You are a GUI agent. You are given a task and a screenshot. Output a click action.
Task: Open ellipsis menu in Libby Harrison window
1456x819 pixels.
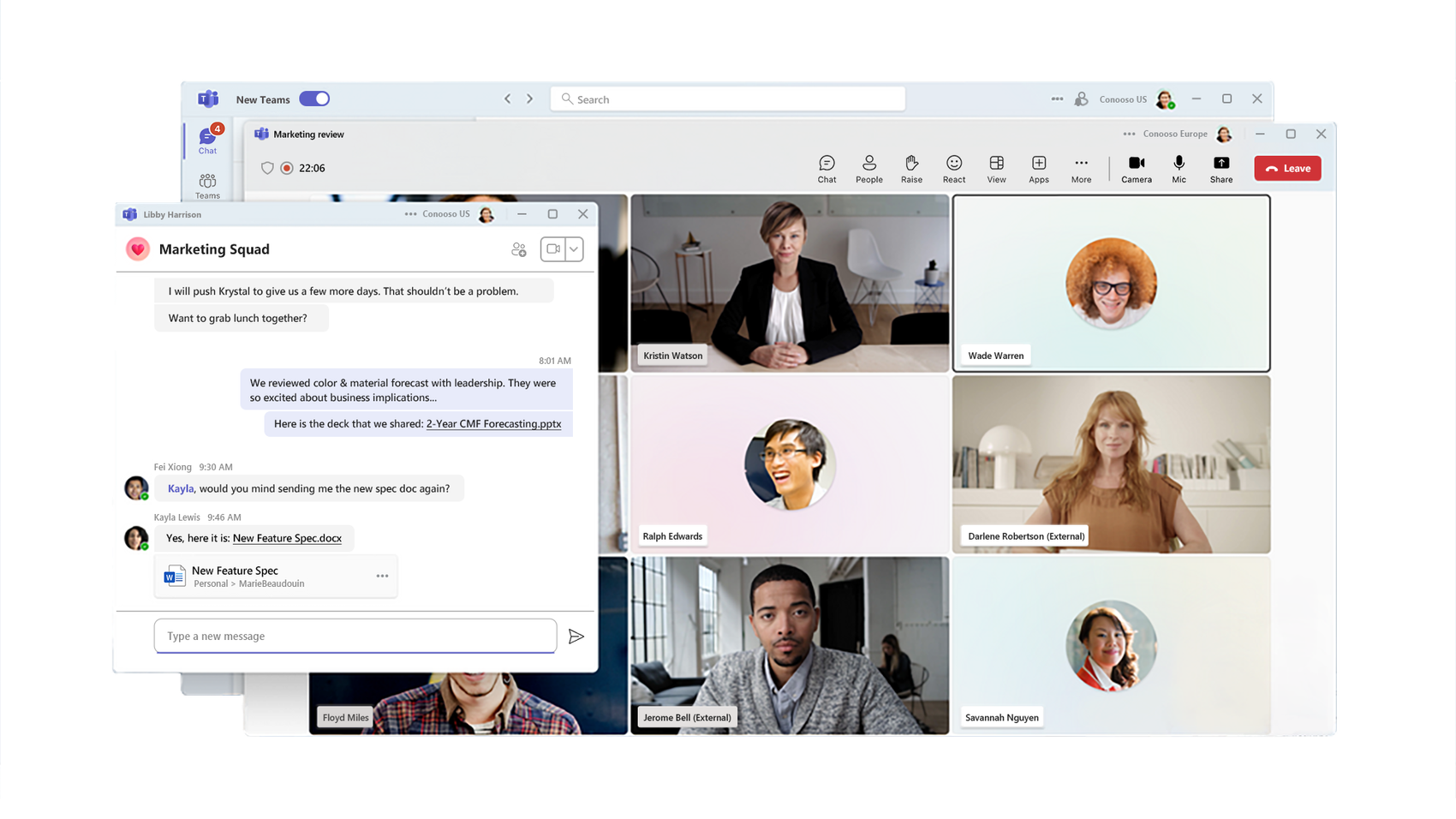410,214
